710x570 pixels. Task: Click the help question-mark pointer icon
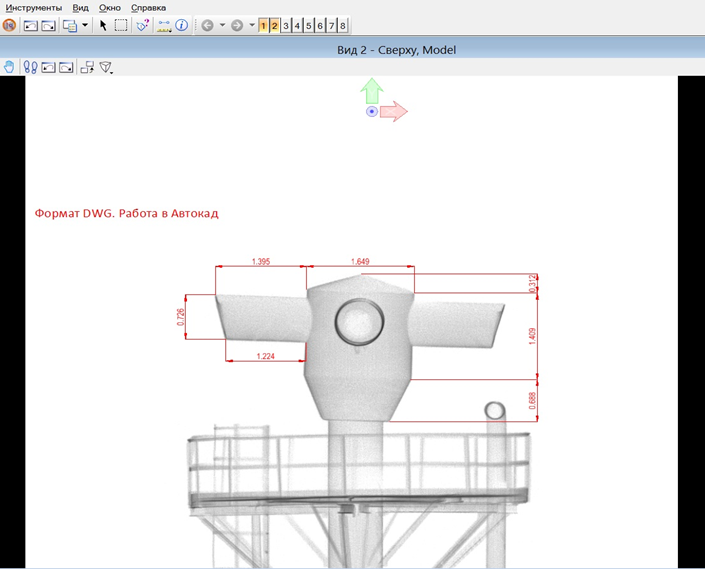(x=143, y=25)
